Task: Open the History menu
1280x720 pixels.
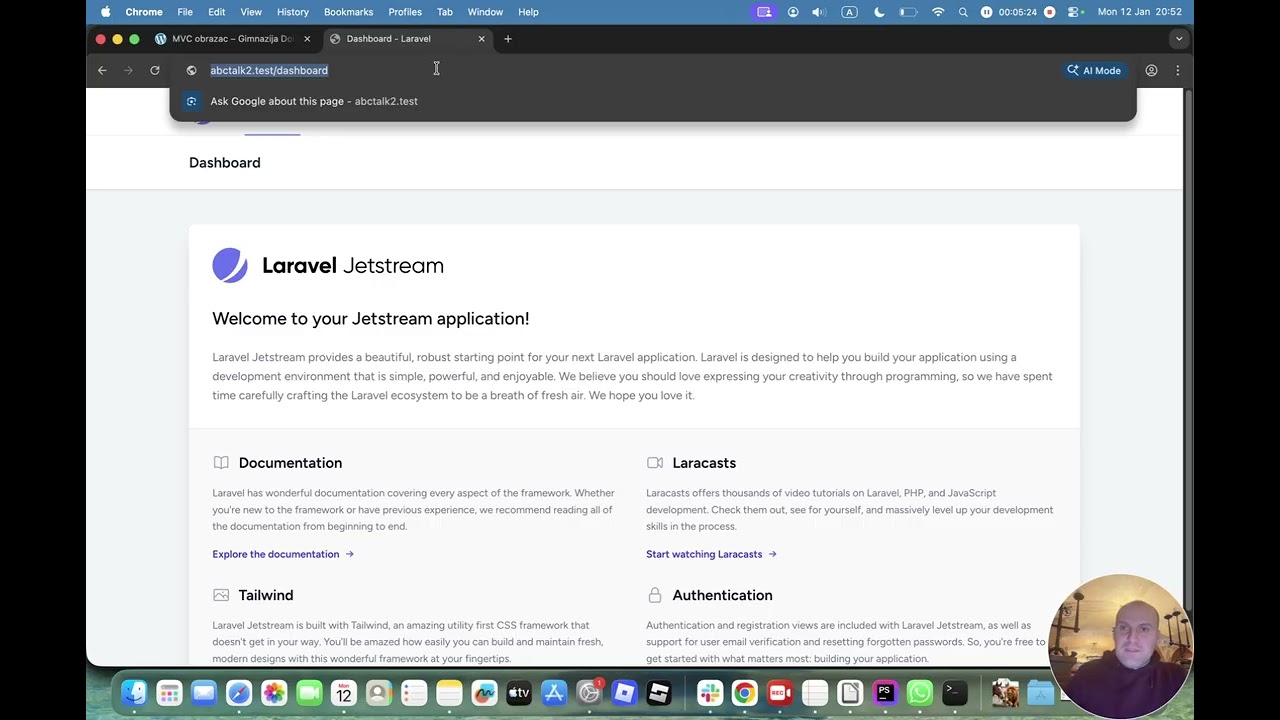Action: [292, 12]
